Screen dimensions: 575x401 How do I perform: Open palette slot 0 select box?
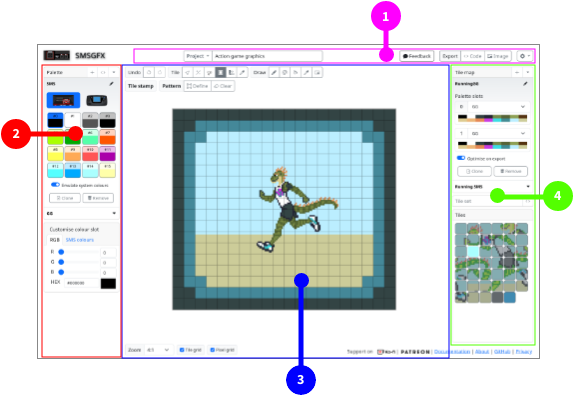coord(498,107)
